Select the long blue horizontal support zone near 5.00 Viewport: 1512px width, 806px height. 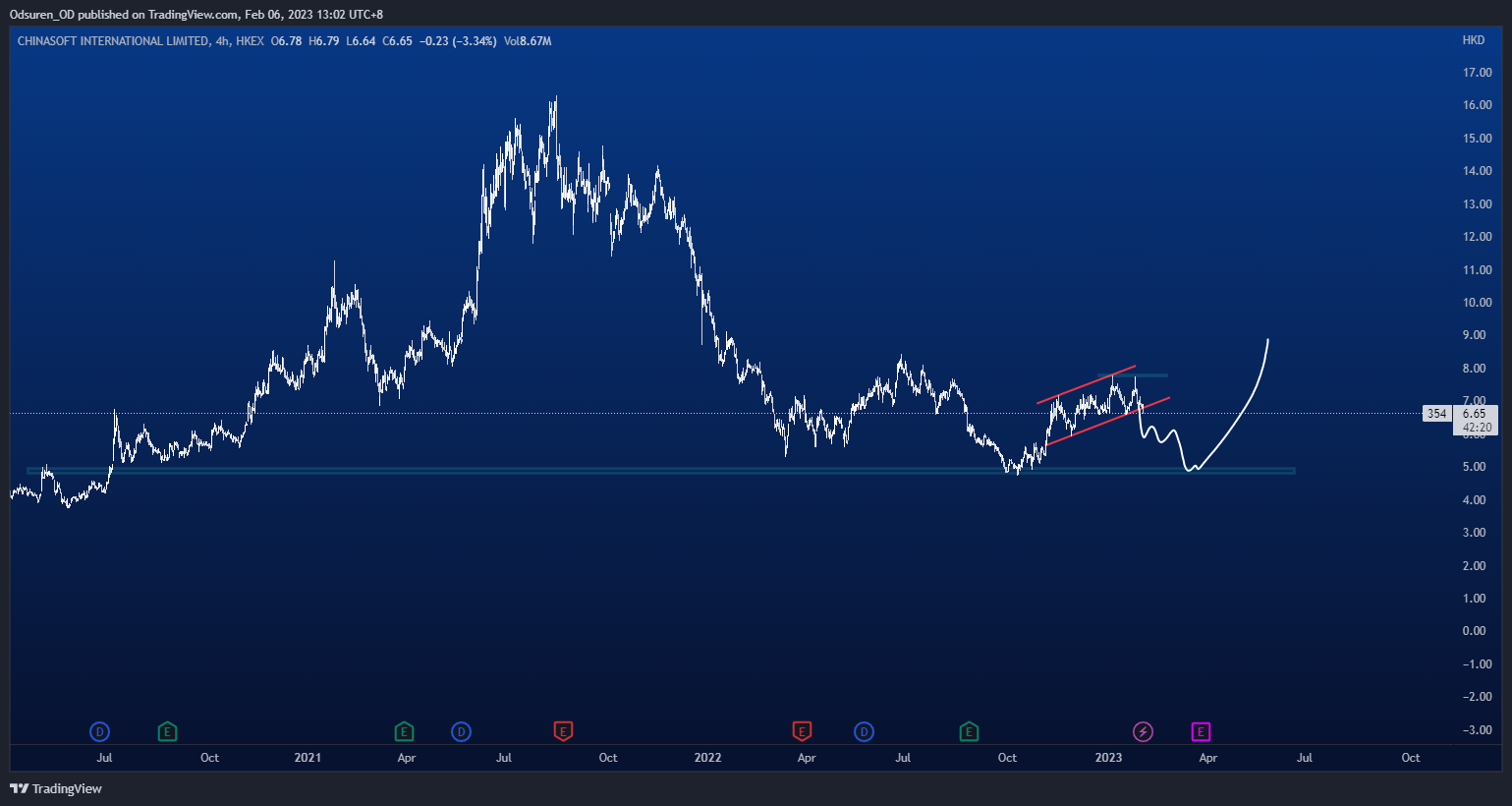pyautogui.click(x=661, y=471)
